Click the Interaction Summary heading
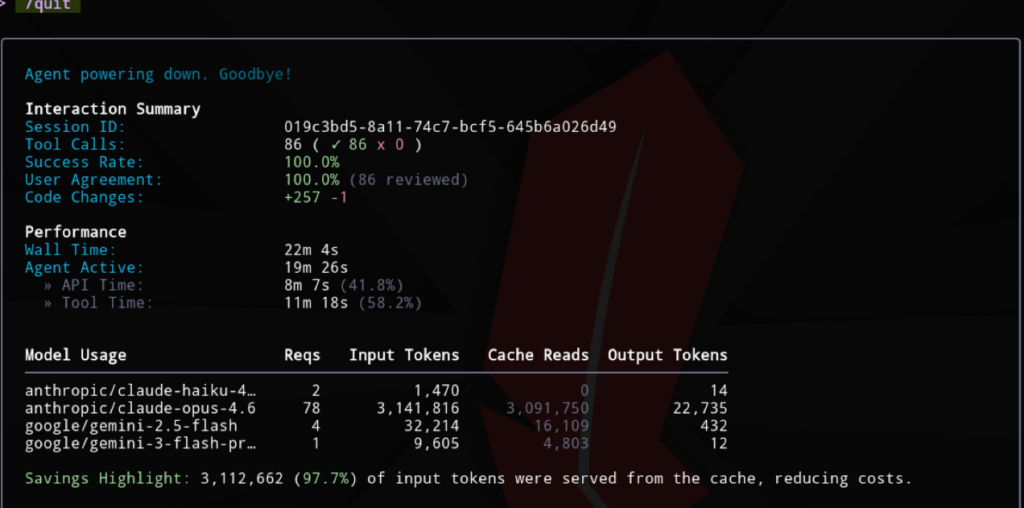This screenshot has width=1024, height=508. click(x=112, y=109)
